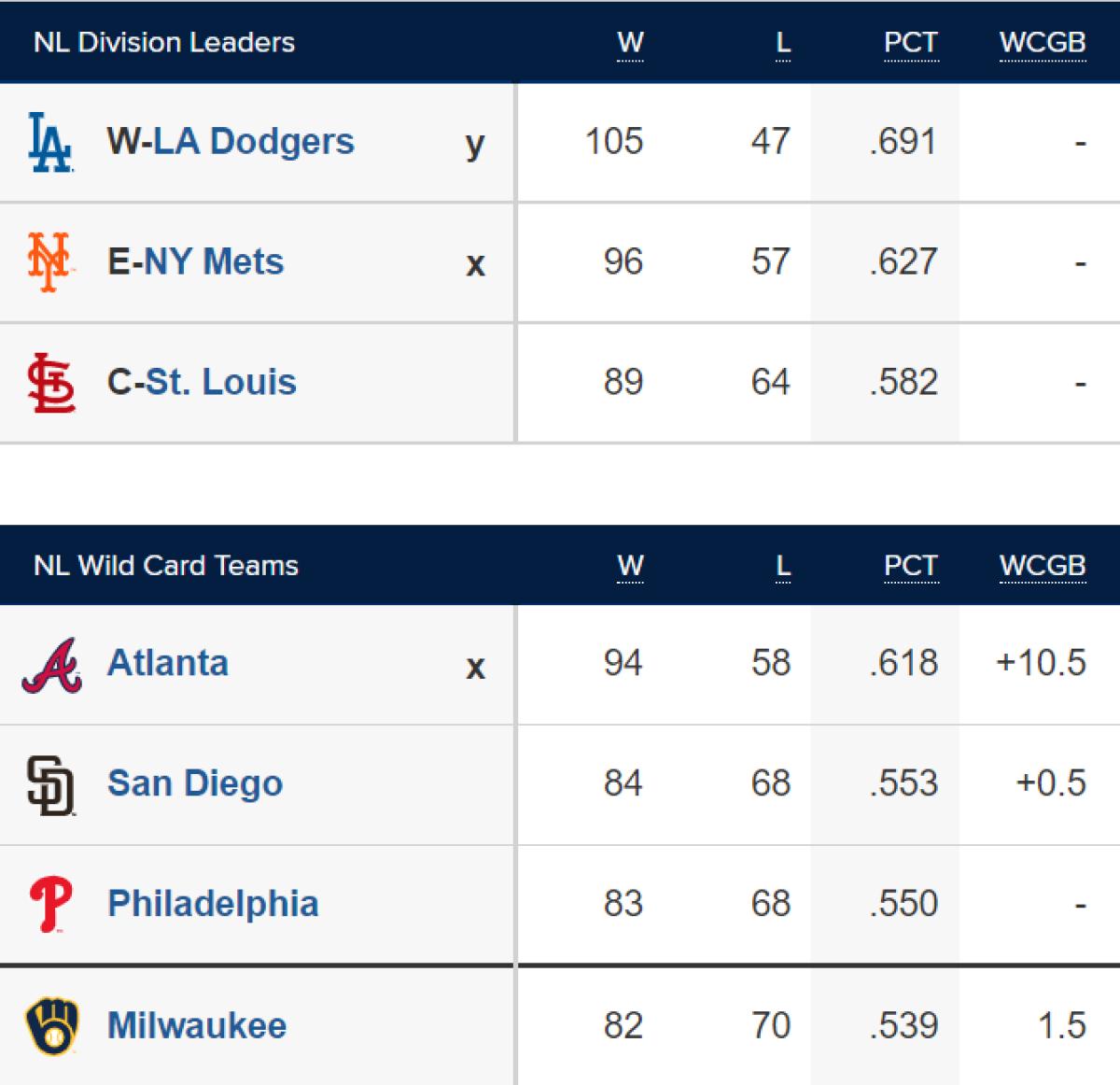Screen dimensions: 1120x1085
Task: Open the C-St. Louis team link
Action: (202, 382)
